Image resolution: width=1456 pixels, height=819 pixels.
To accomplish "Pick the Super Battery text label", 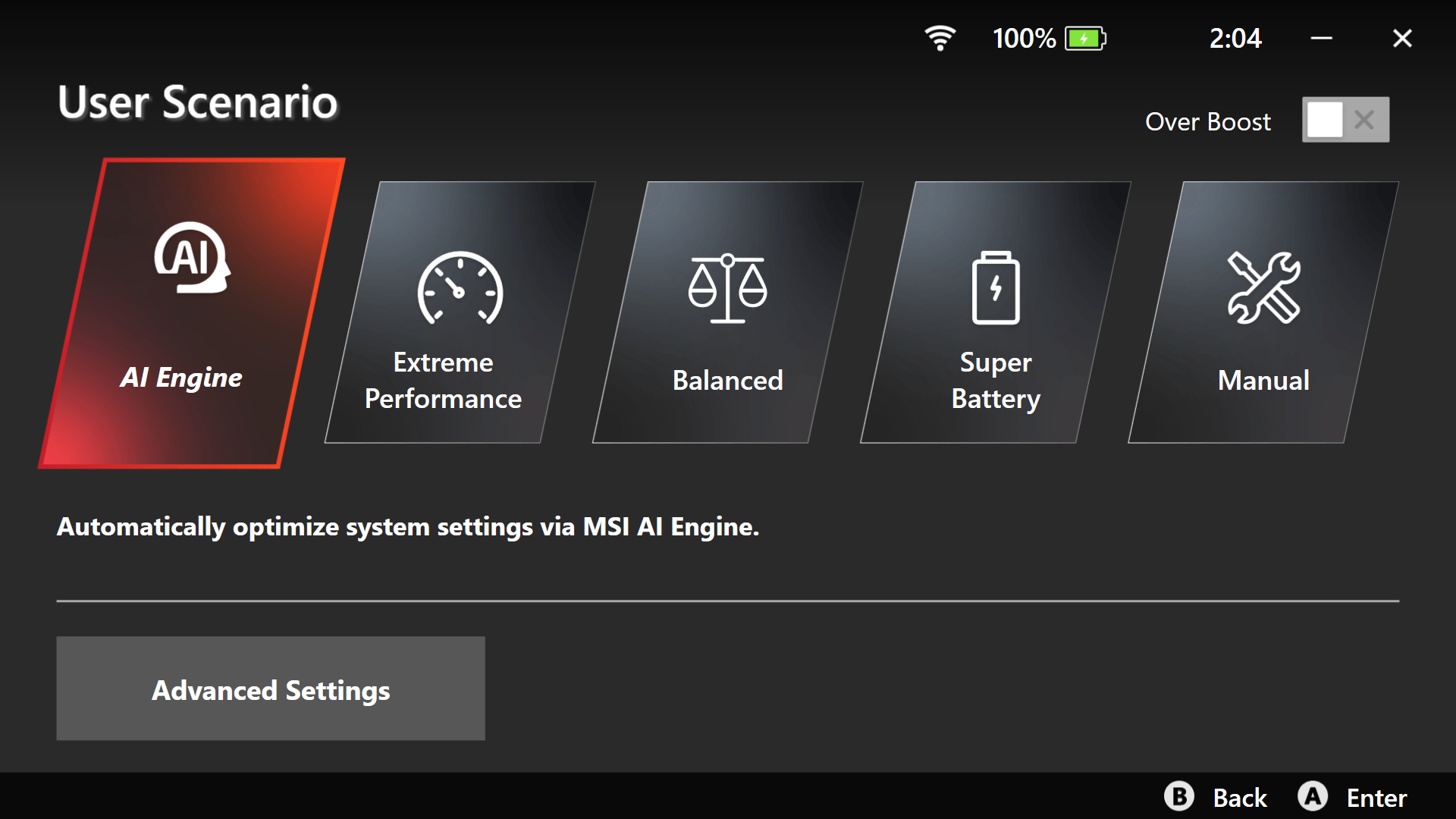I will [x=996, y=381].
